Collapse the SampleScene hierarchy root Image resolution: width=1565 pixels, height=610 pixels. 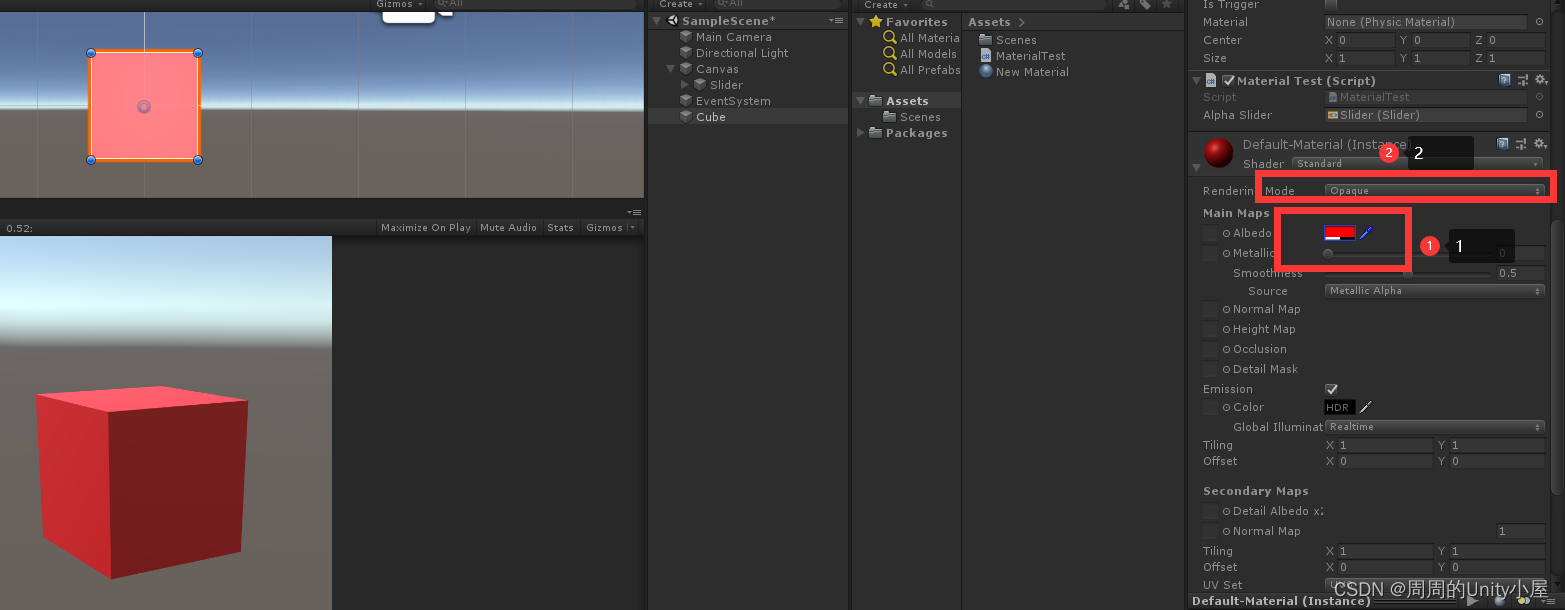[x=657, y=21]
